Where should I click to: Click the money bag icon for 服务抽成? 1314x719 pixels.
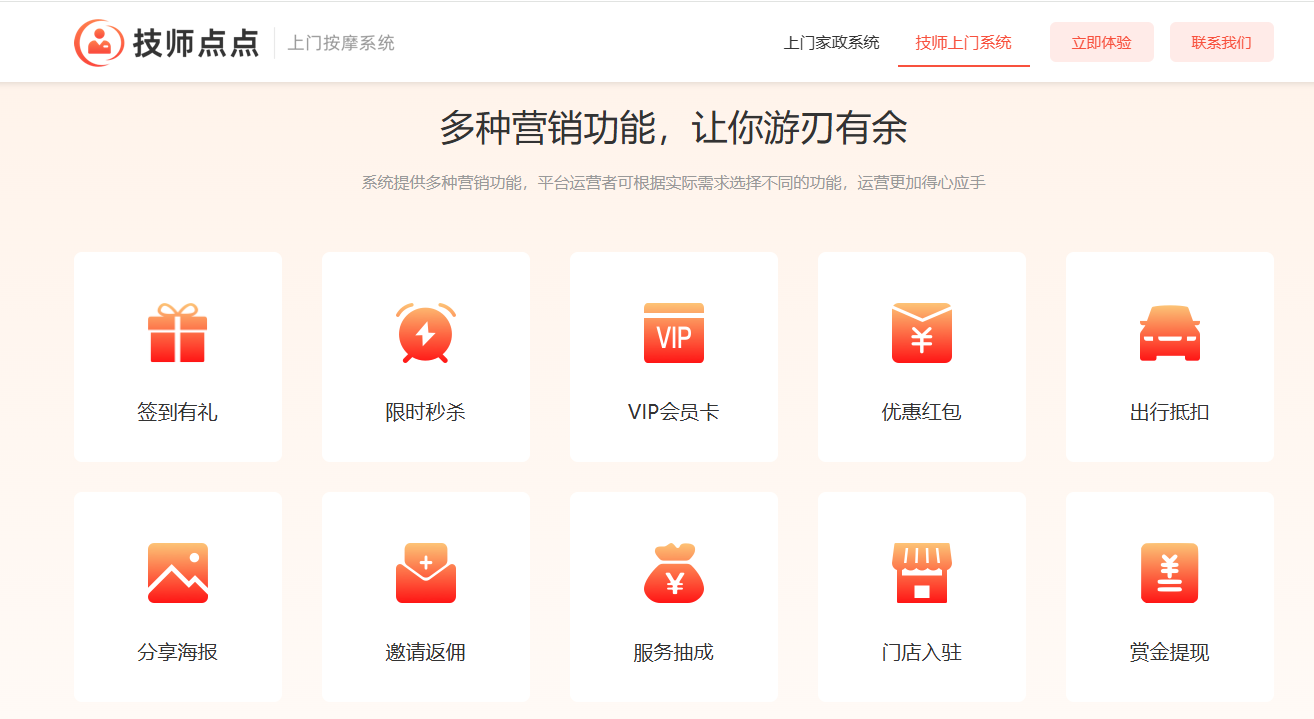[674, 573]
